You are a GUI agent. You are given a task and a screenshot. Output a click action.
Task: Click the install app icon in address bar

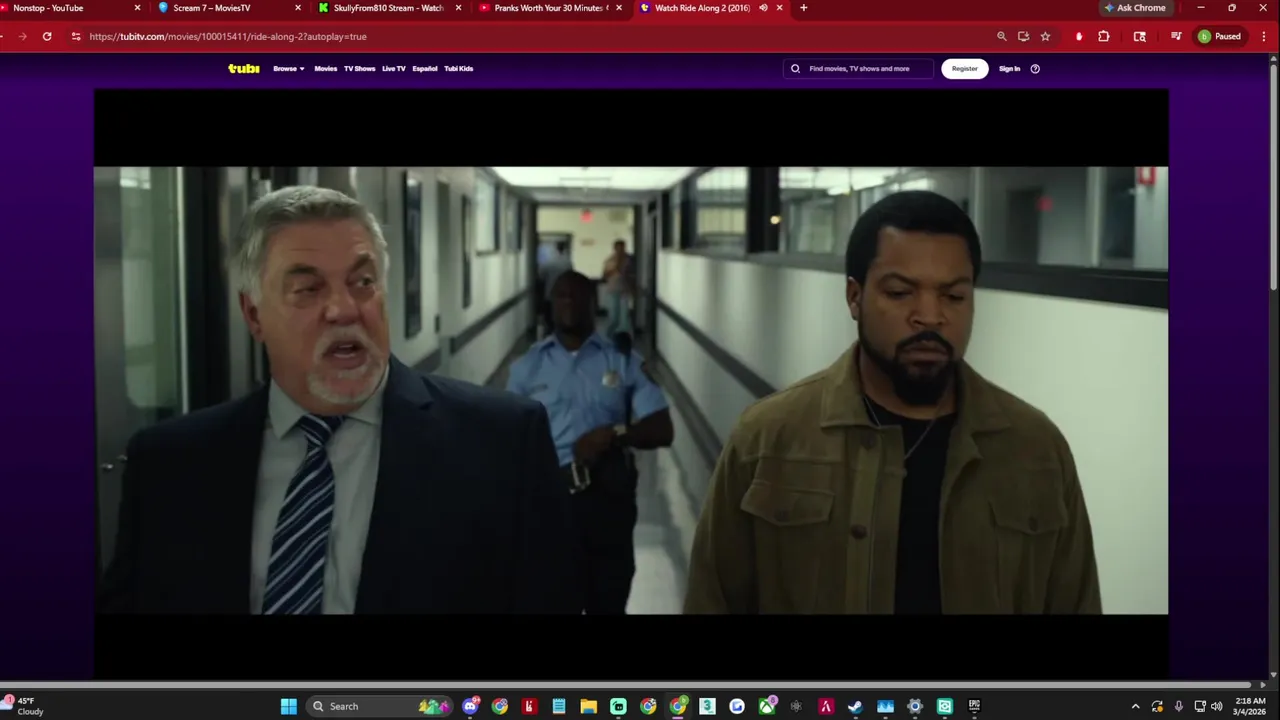click(x=1023, y=36)
